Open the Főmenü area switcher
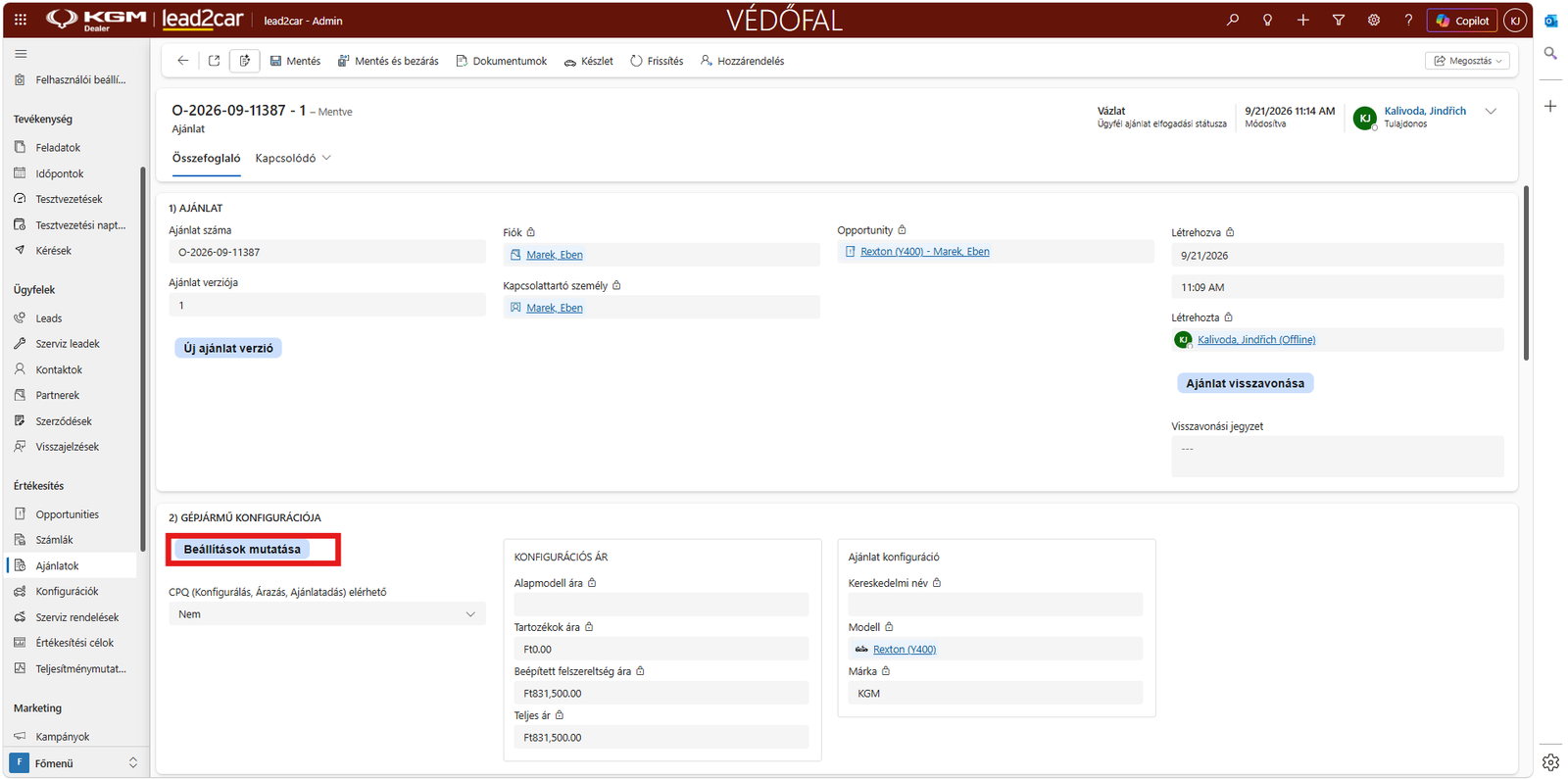 point(74,762)
